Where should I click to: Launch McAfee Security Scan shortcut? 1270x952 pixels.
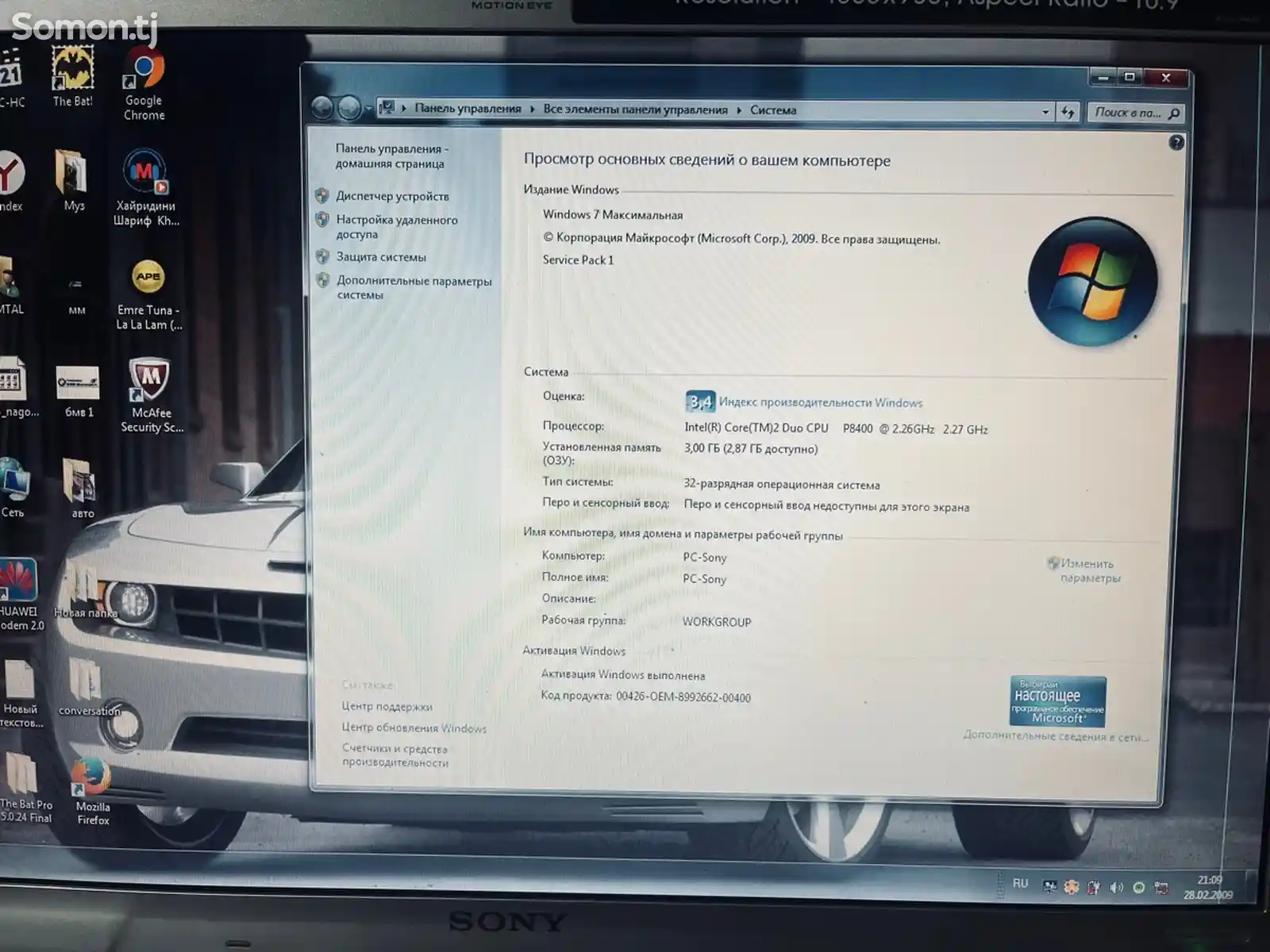tap(152, 395)
